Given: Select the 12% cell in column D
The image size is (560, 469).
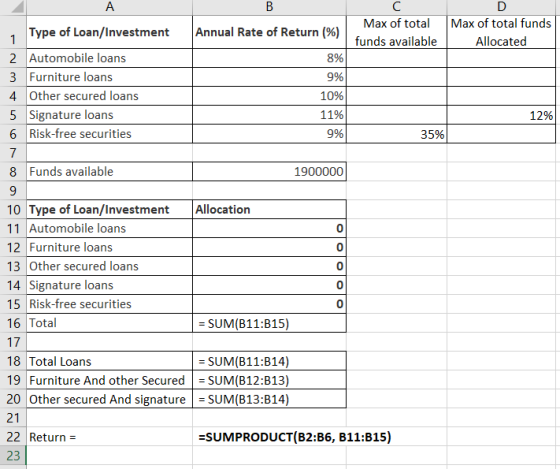Looking at the screenshot, I should click(501, 115).
